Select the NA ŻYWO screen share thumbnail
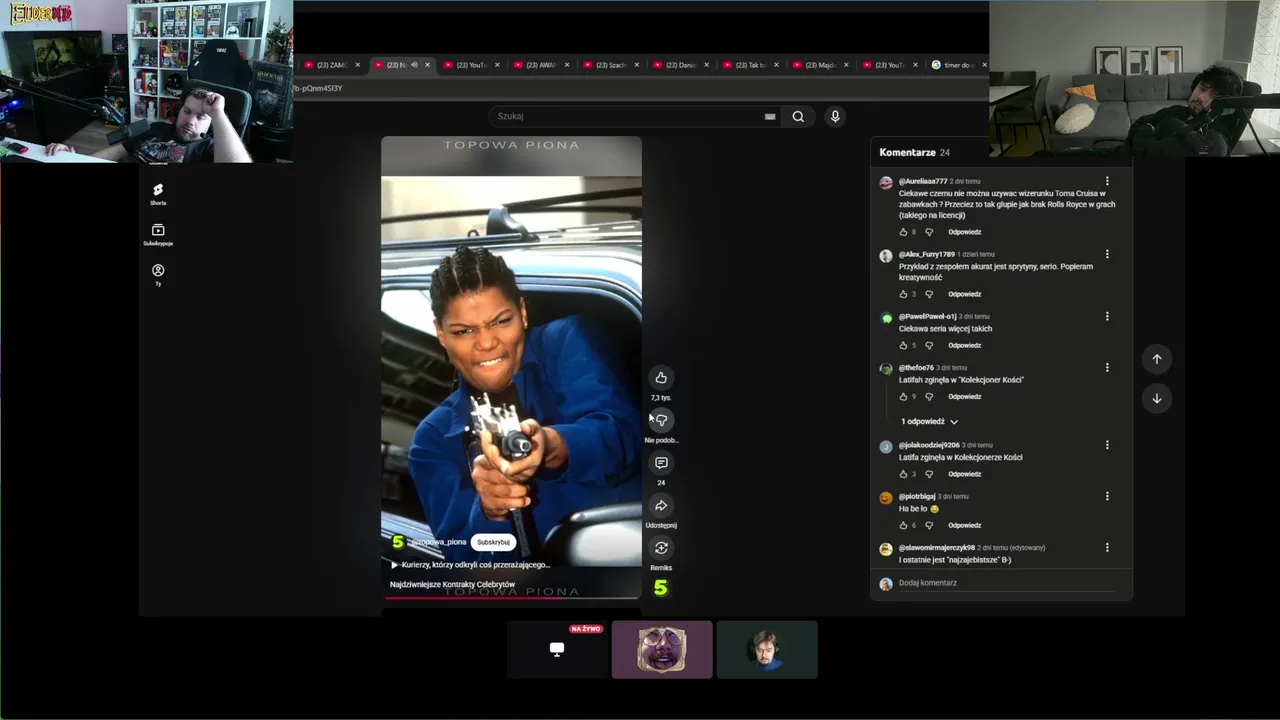 pyautogui.click(x=557, y=649)
